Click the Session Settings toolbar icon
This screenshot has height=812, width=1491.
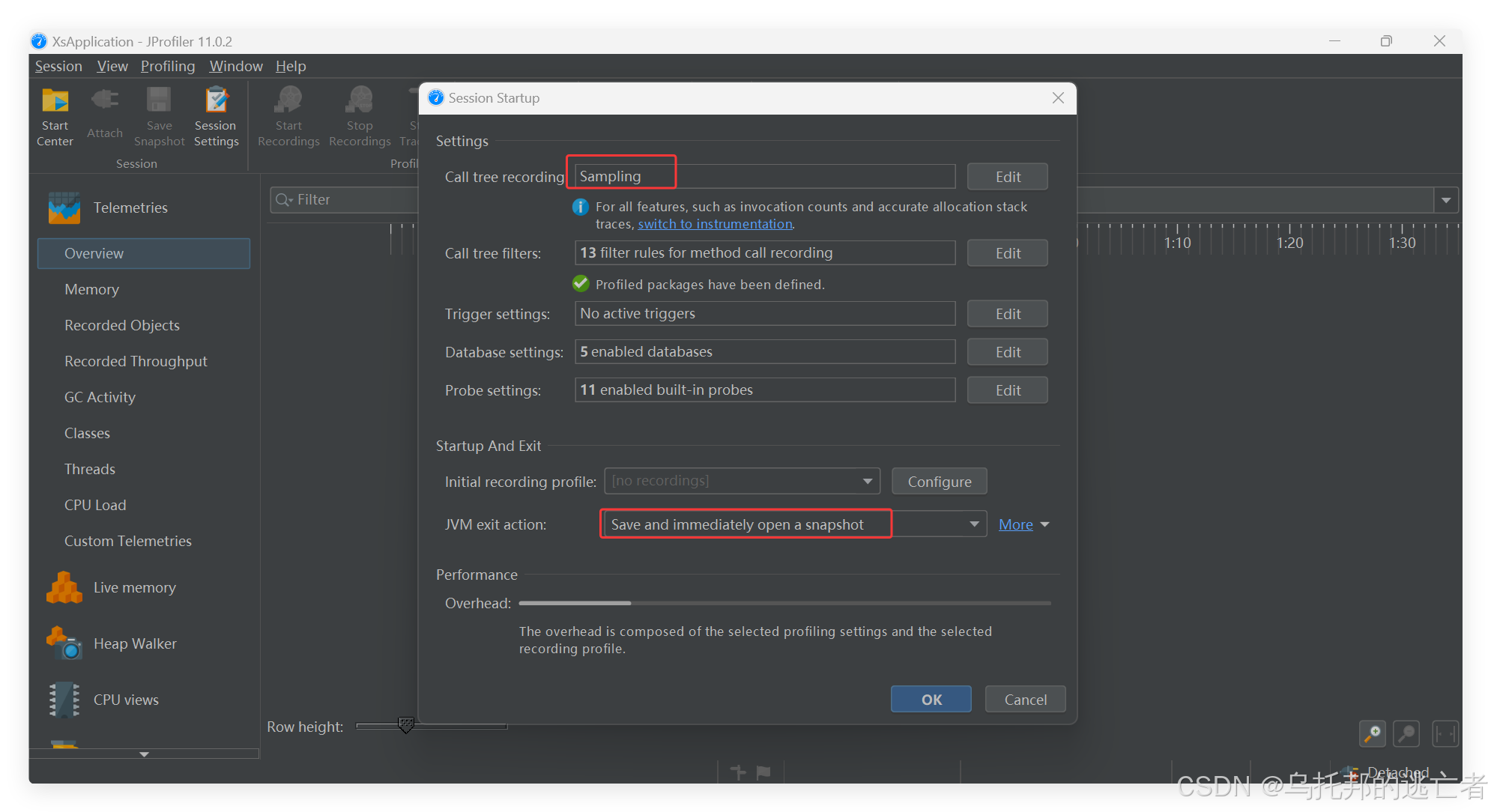pos(216,116)
